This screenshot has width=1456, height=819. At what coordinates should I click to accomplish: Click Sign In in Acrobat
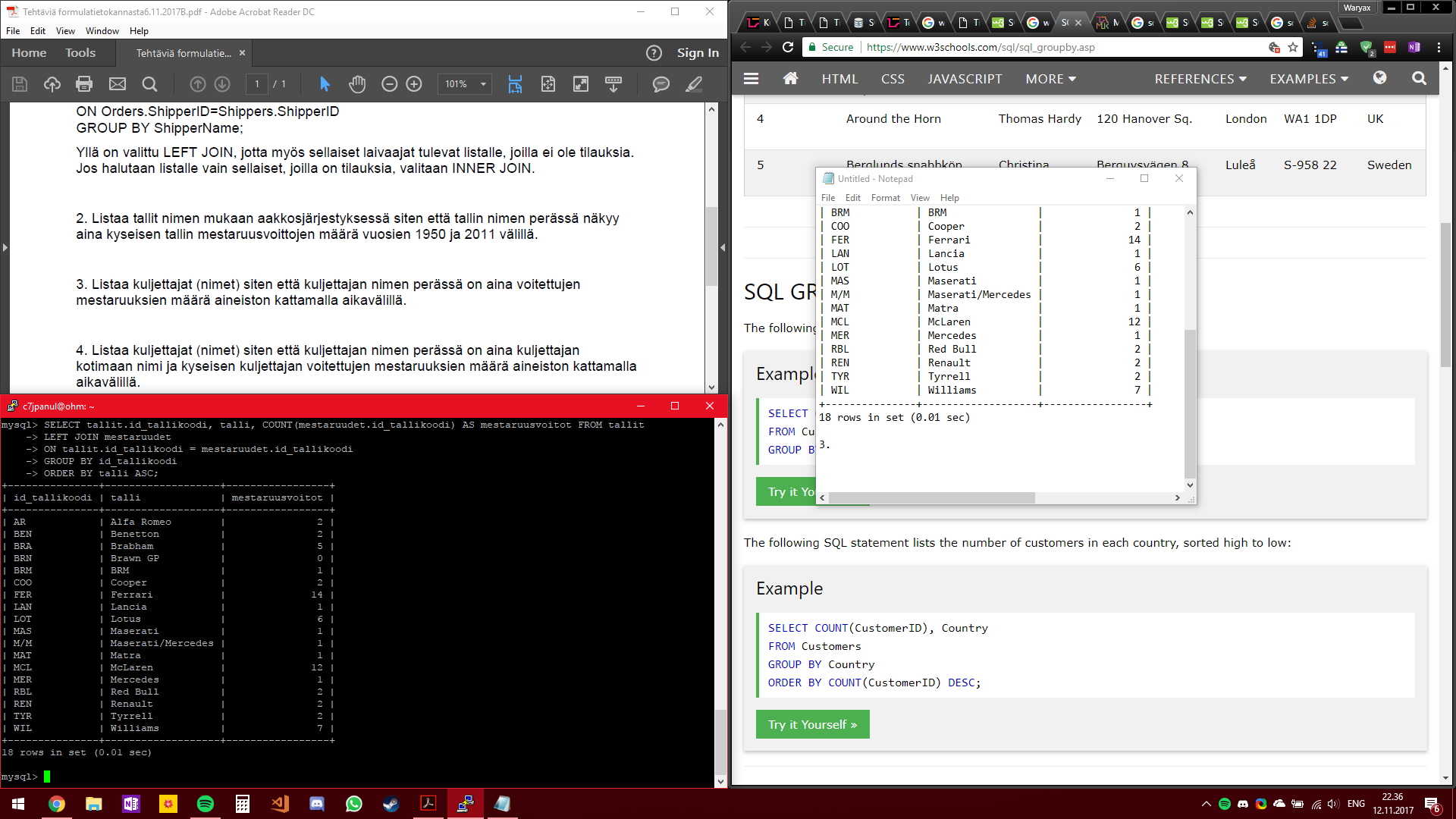click(x=698, y=53)
